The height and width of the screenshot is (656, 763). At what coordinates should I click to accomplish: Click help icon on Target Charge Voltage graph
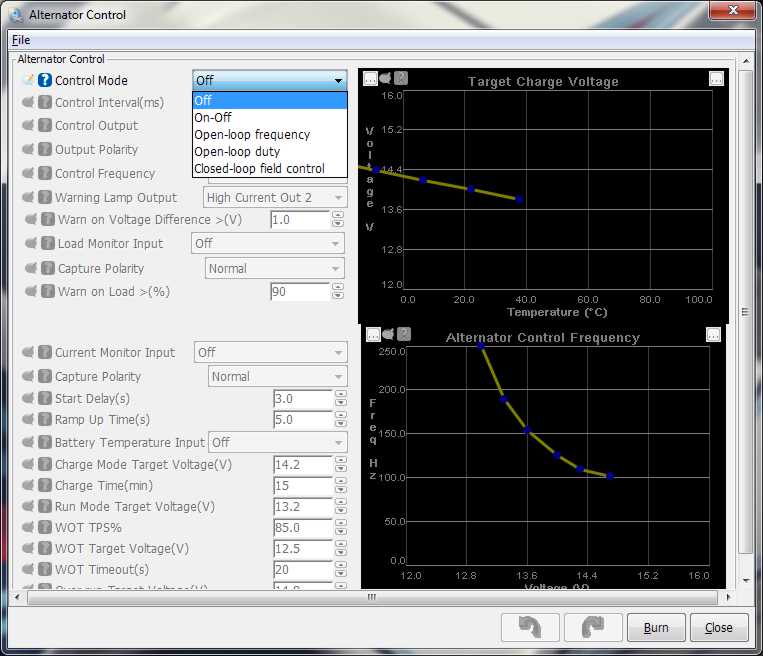pos(401,78)
